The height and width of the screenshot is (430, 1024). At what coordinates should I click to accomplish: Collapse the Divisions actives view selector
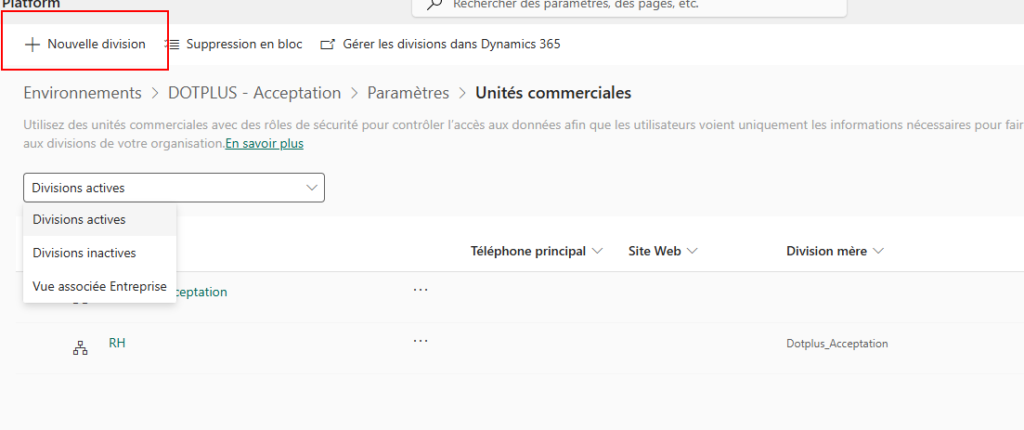click(x=309, y=187)
